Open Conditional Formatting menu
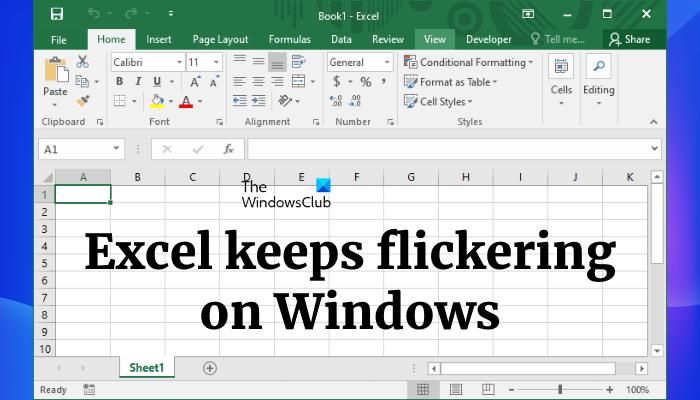700x400 pixels. tap(468, 62)
